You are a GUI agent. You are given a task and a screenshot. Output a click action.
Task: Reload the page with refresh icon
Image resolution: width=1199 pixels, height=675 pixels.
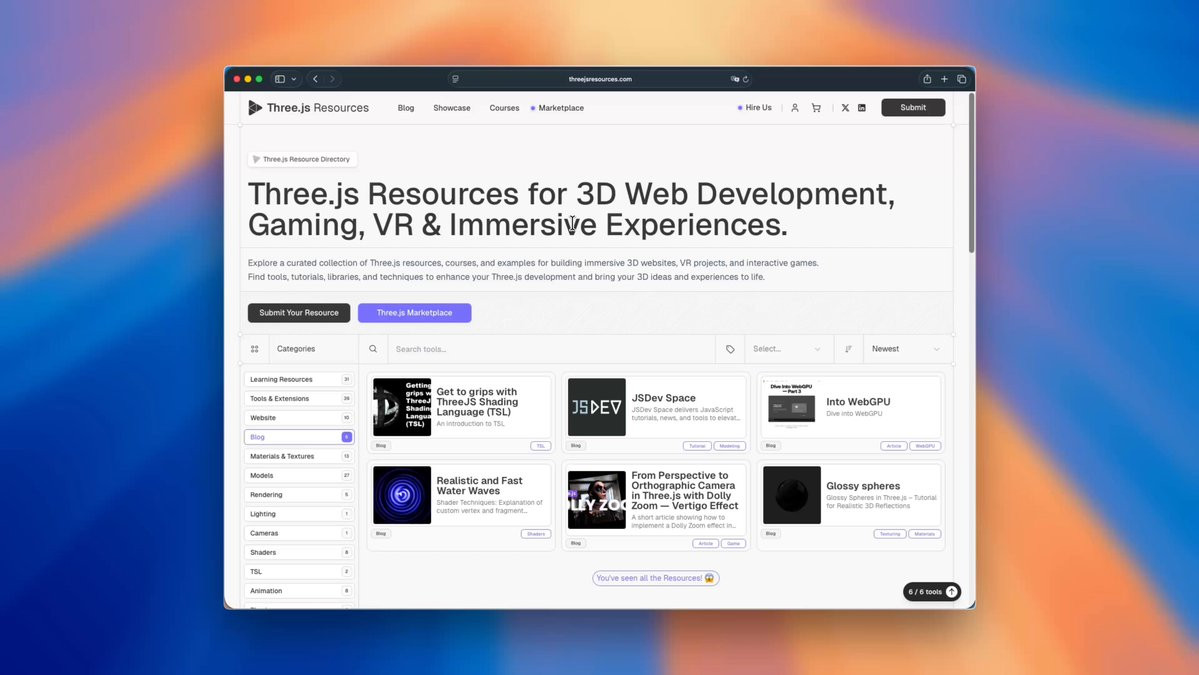click(746, 79)
